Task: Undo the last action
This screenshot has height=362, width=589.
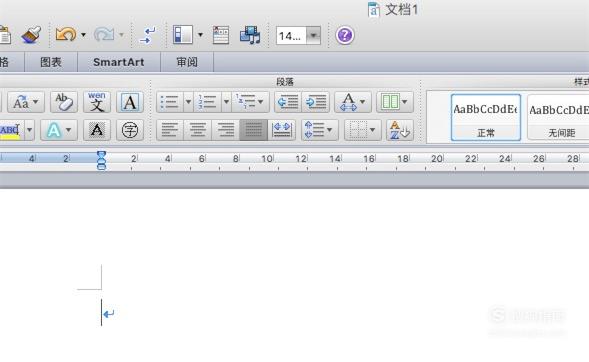Action: click(65, 35)
